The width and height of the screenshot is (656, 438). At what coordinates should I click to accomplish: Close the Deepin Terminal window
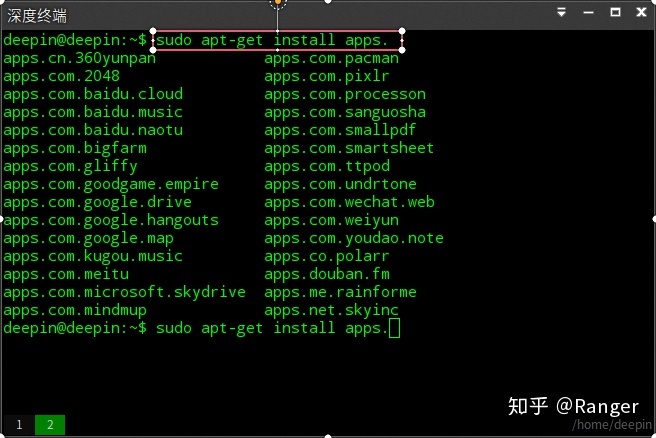coord(641,12)
